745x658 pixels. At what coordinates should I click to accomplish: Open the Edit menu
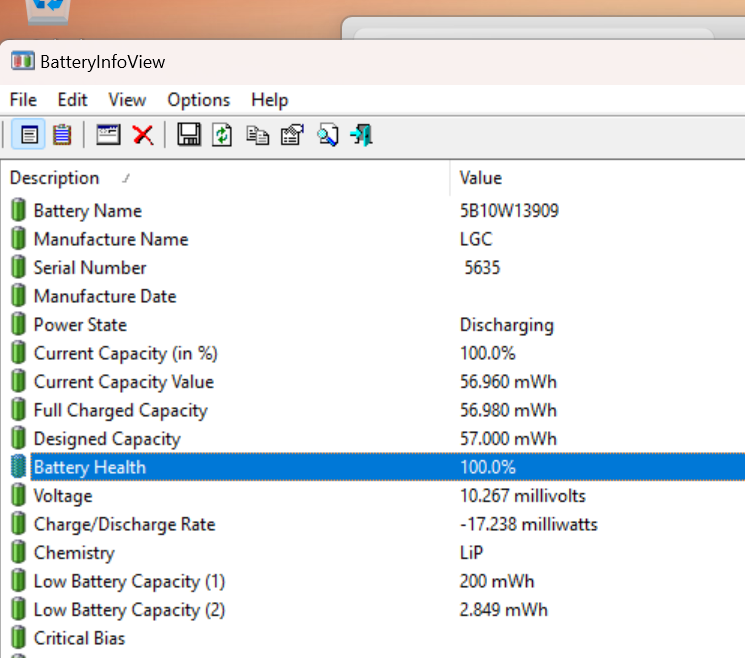[72, 100]
